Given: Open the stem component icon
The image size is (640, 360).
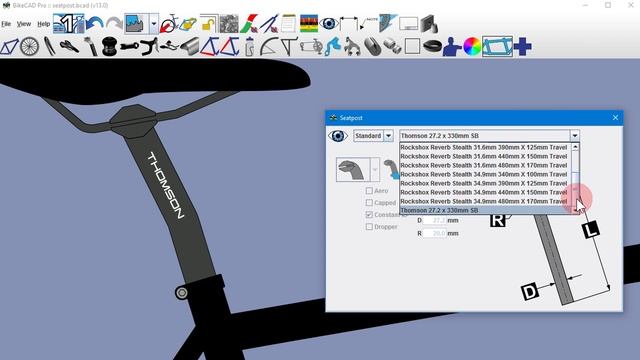Looking at the screenshot, I should point(129,47).
